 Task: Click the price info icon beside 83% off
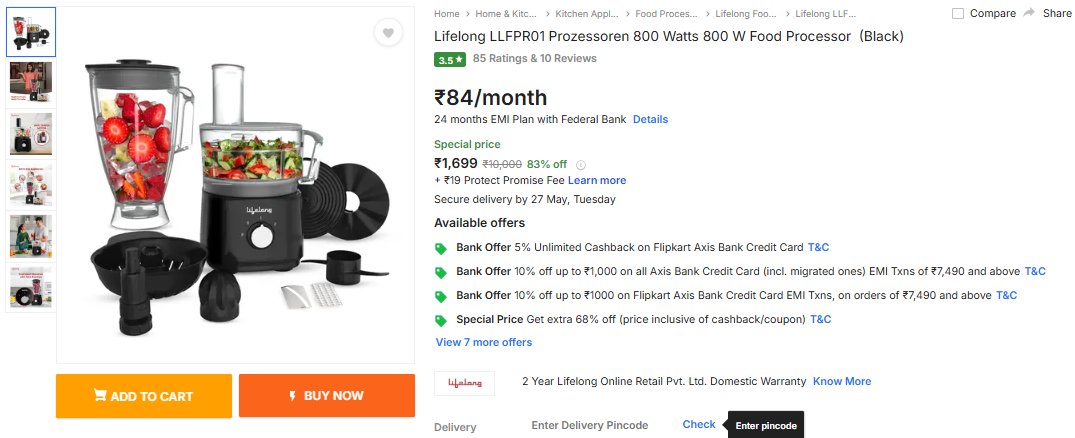(581, 165)
